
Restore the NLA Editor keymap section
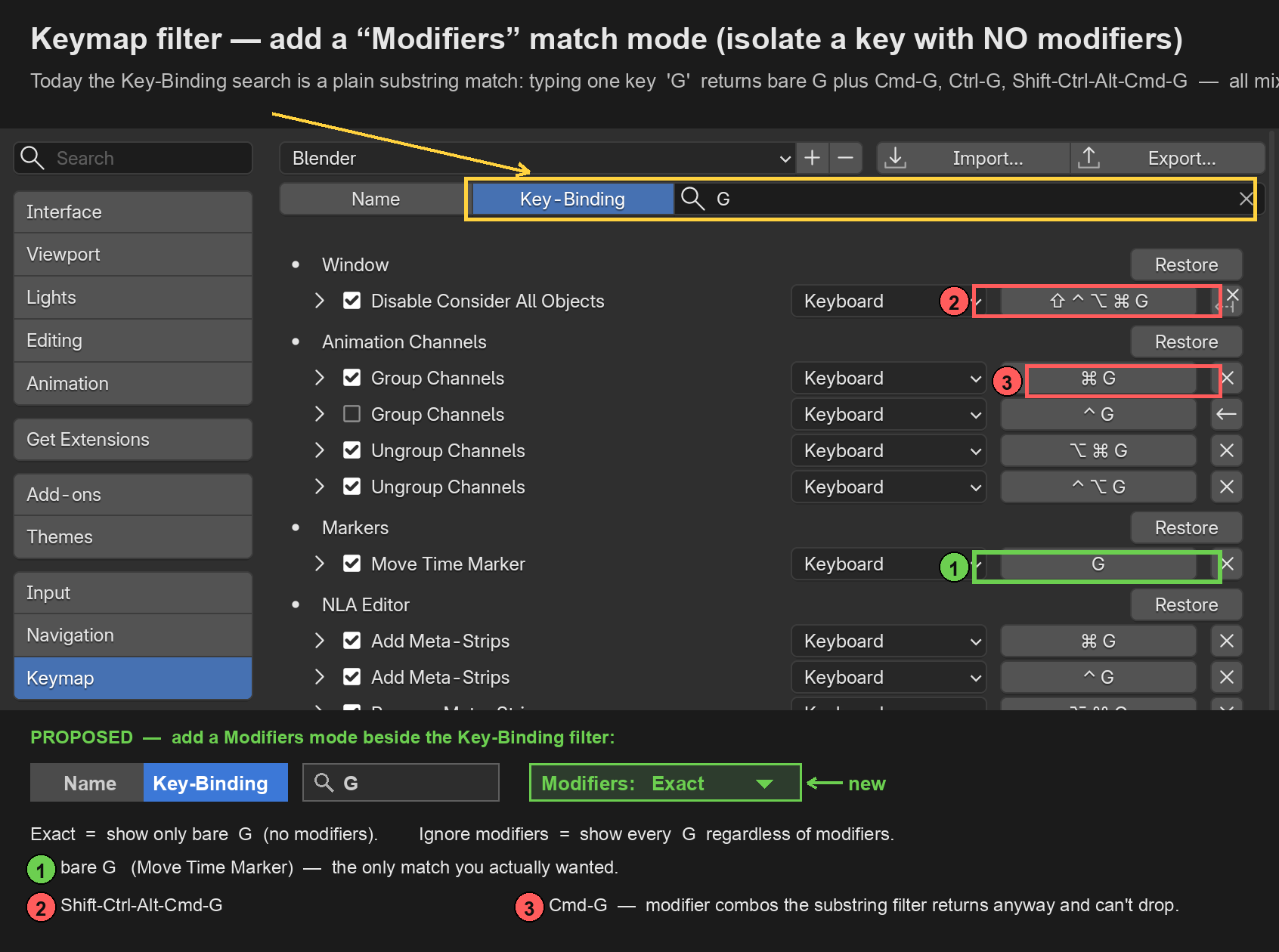point(1187,604)
